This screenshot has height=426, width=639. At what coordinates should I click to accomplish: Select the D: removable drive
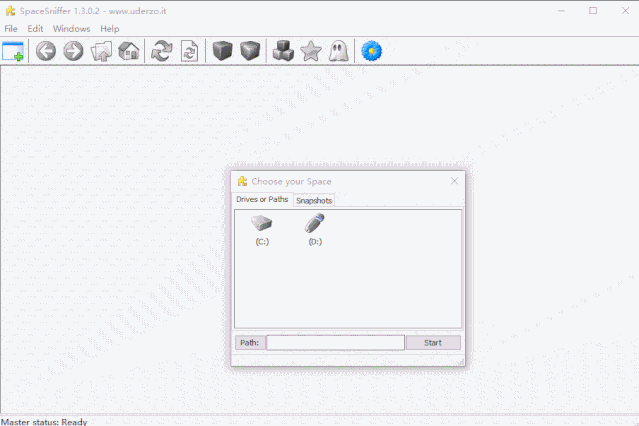315,230
